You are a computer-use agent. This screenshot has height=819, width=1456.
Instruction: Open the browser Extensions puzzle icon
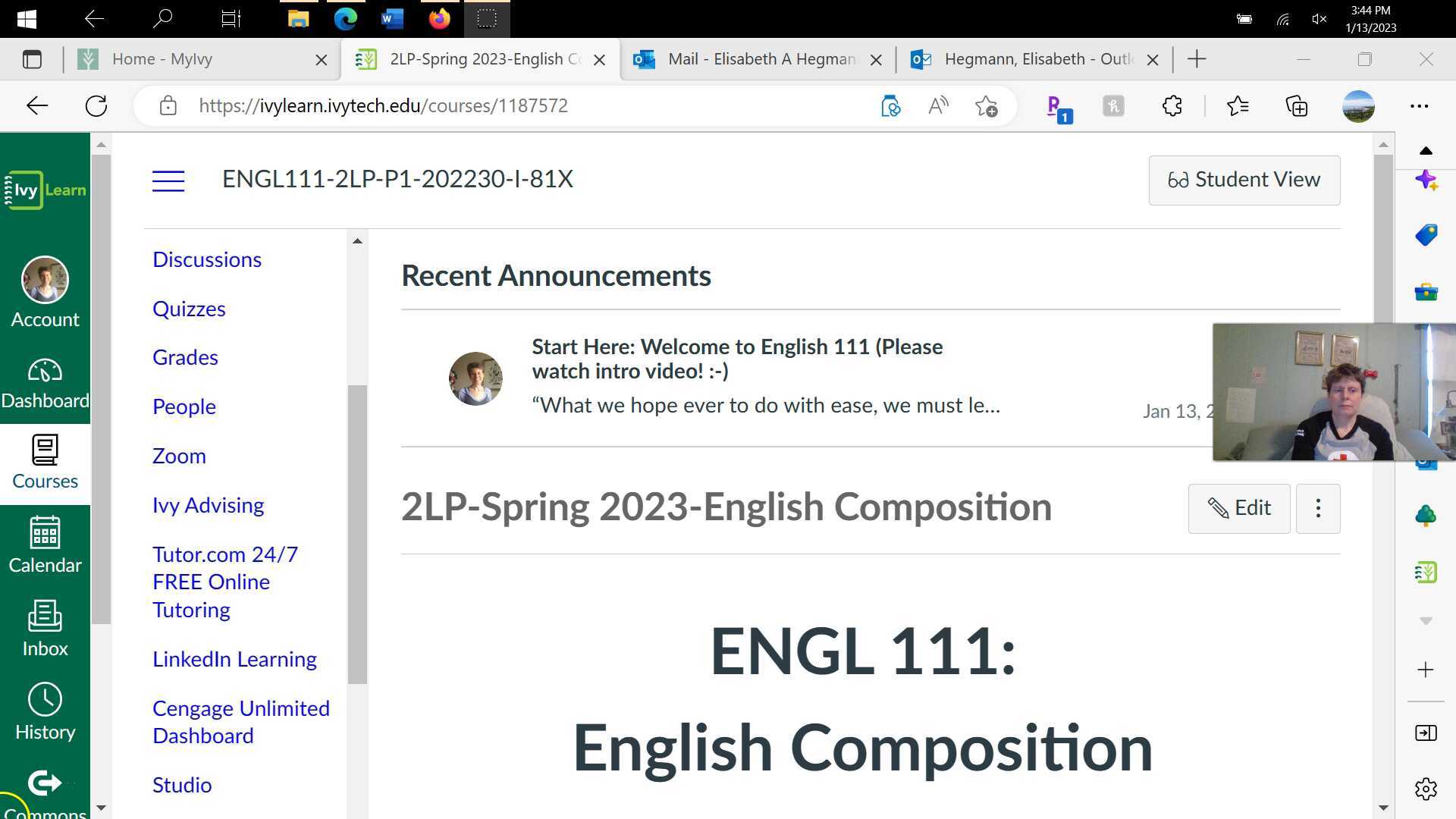tap(1172, 106)
